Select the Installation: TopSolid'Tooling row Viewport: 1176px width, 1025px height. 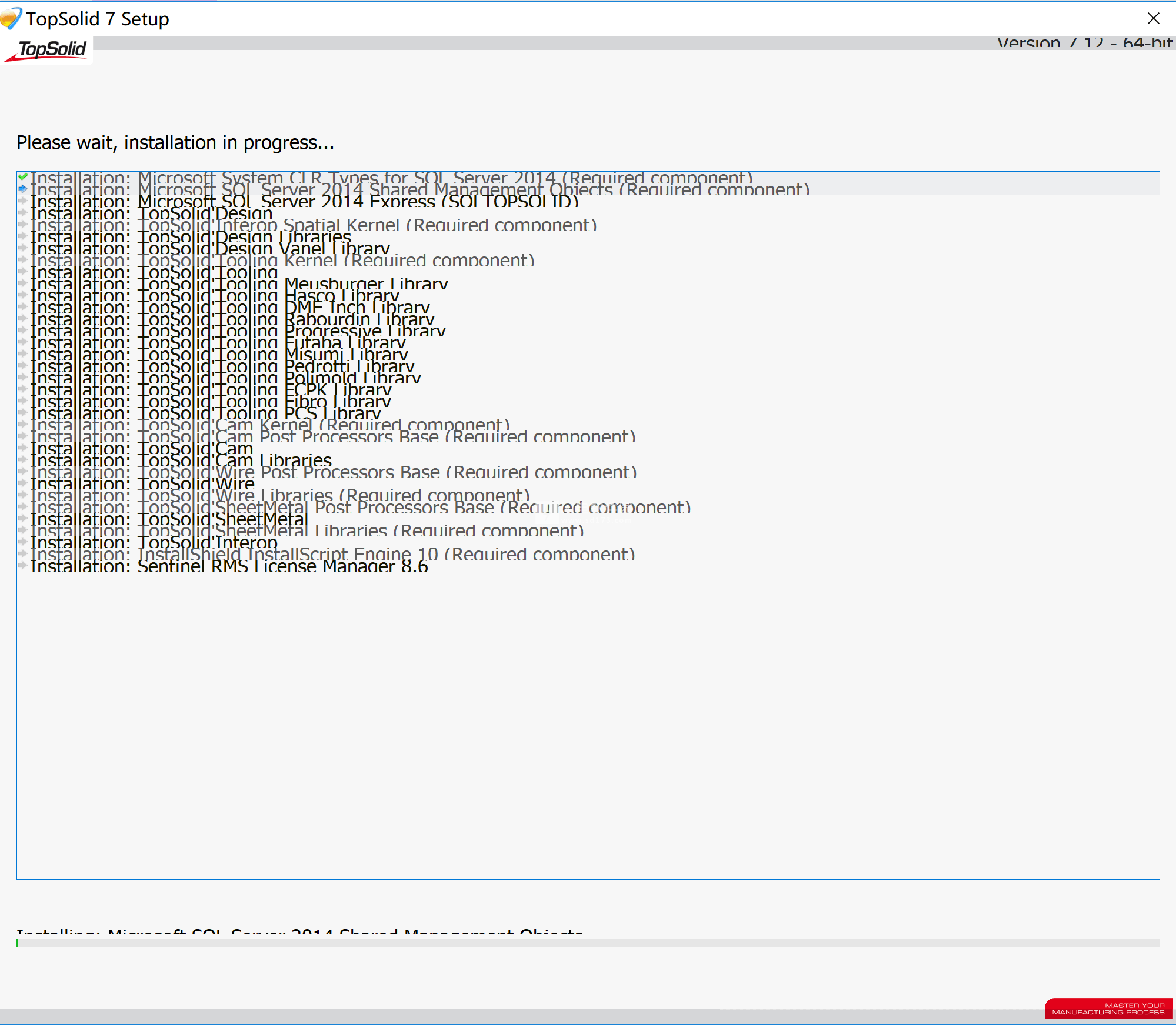click(x=588, y=272)
